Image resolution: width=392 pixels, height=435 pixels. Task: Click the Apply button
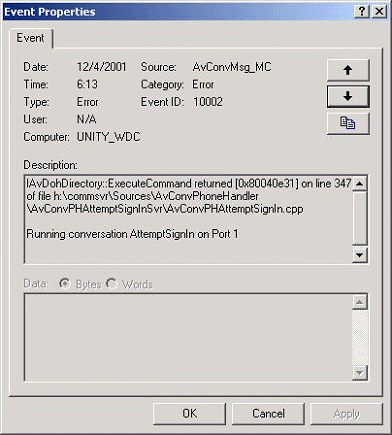[347, 413]
